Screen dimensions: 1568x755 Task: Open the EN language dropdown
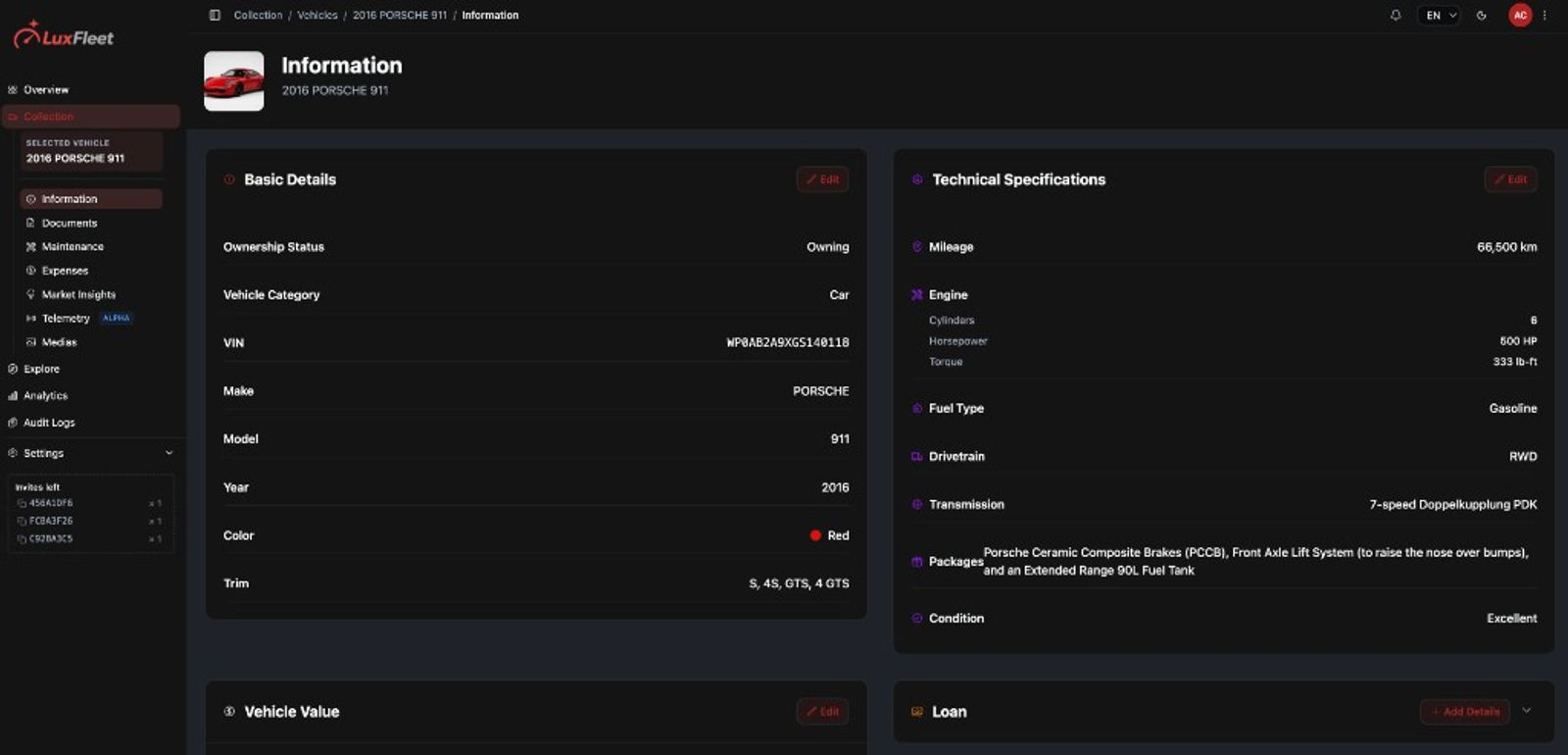point(1440,15)
